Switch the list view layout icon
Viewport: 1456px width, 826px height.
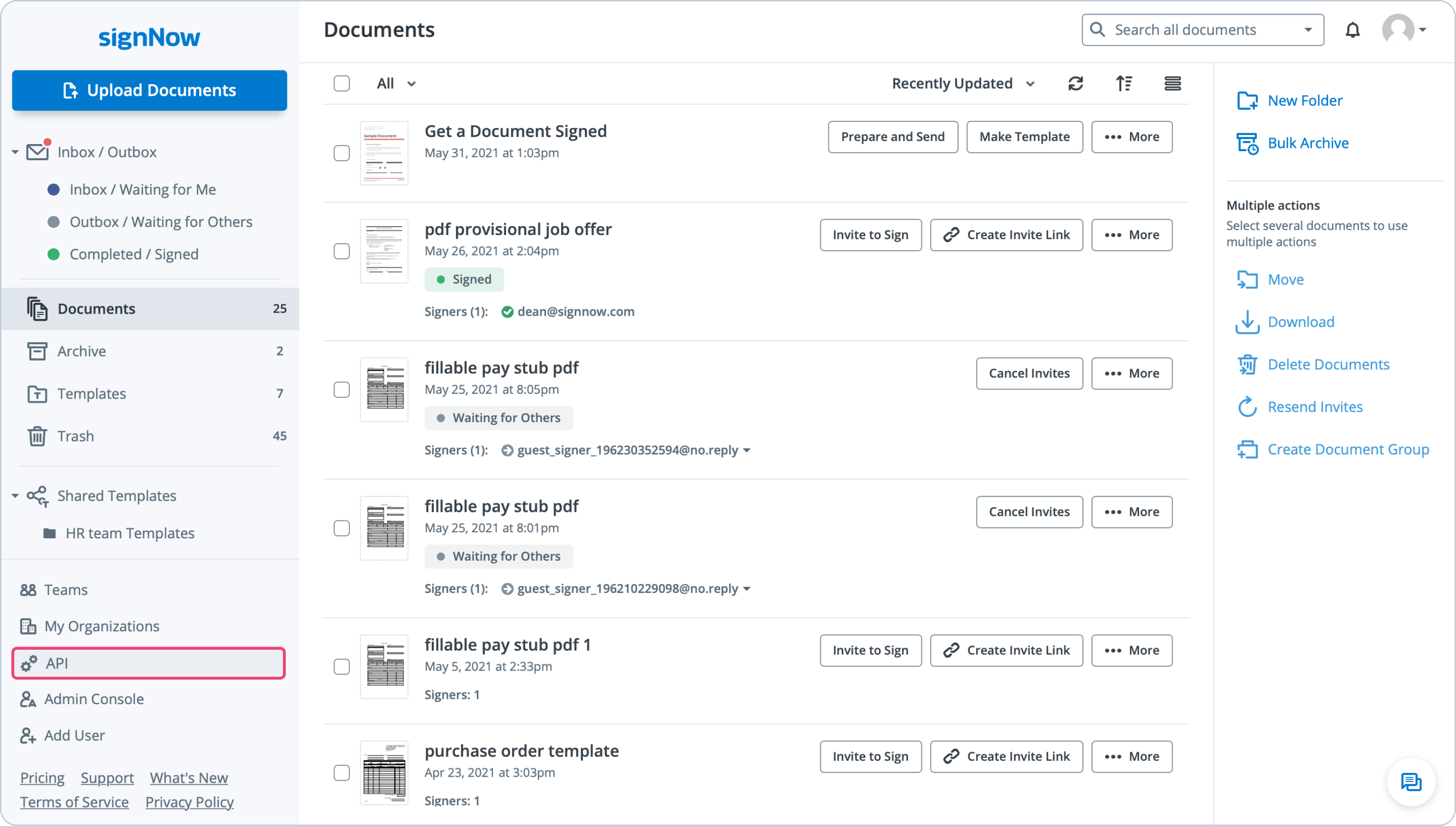(1173, 84)
